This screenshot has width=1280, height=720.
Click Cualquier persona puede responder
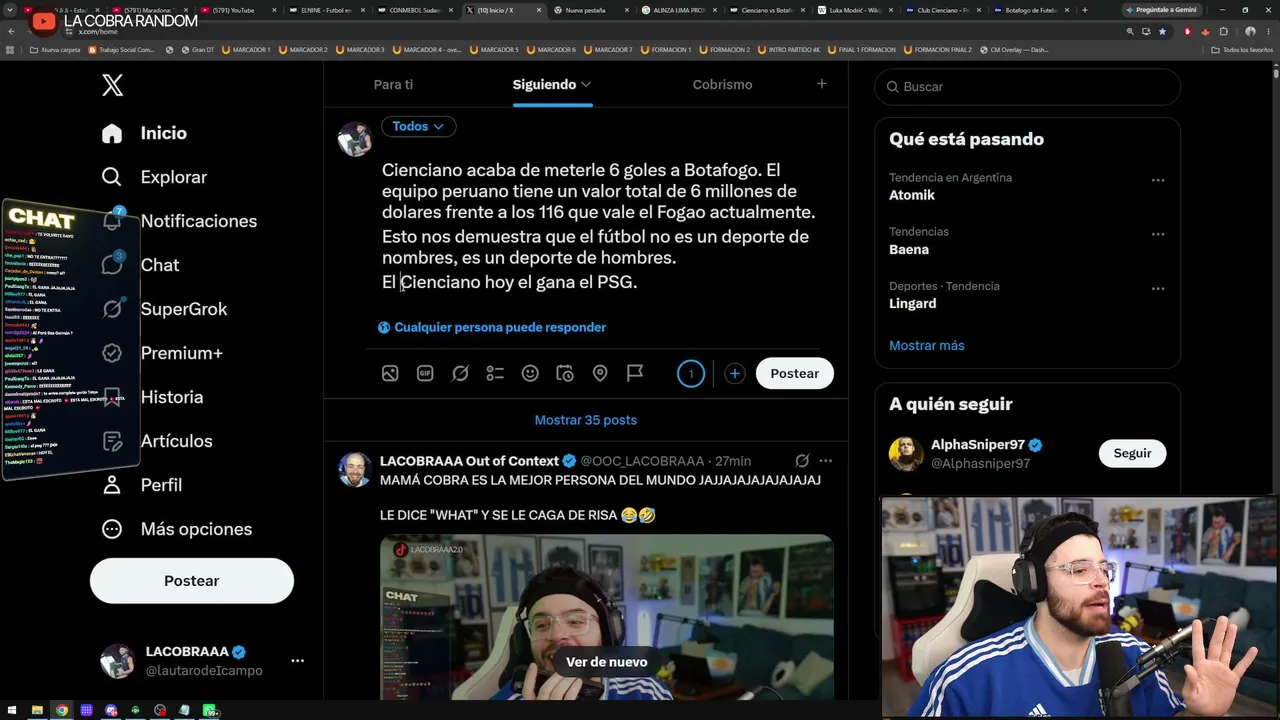[492, 327]
